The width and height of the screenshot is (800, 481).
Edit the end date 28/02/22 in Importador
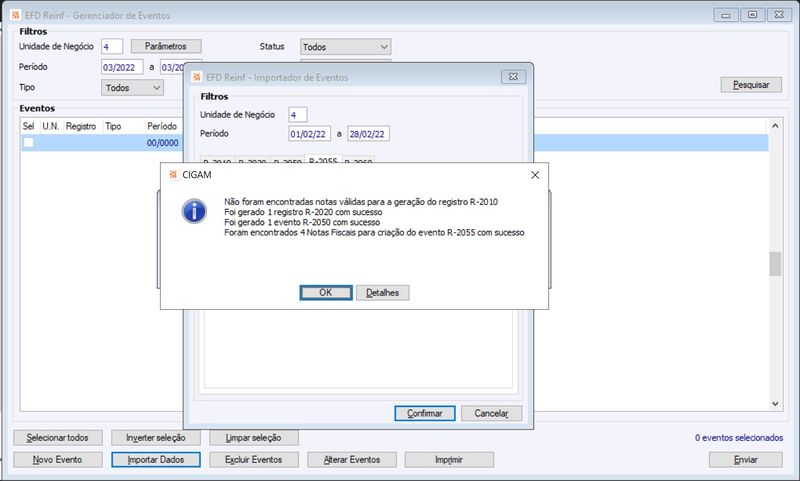(x=368, y=134)
